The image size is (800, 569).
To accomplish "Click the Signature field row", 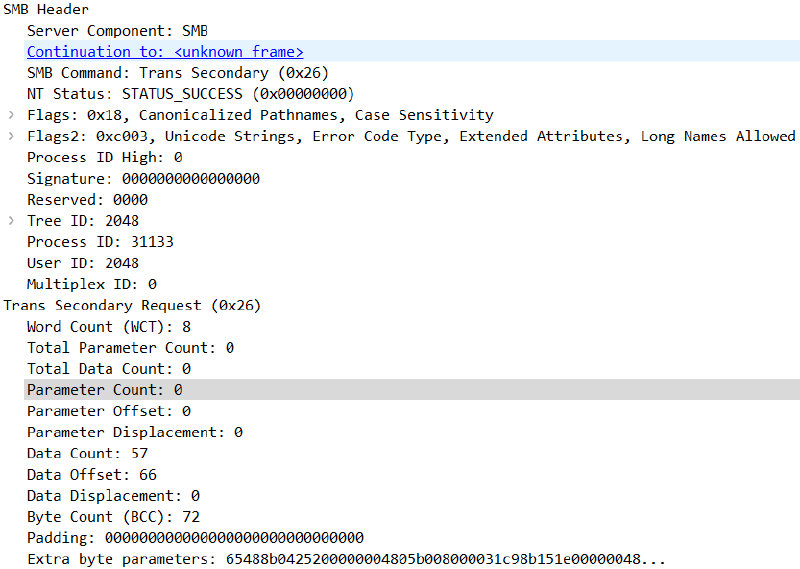I will (143, 178).
